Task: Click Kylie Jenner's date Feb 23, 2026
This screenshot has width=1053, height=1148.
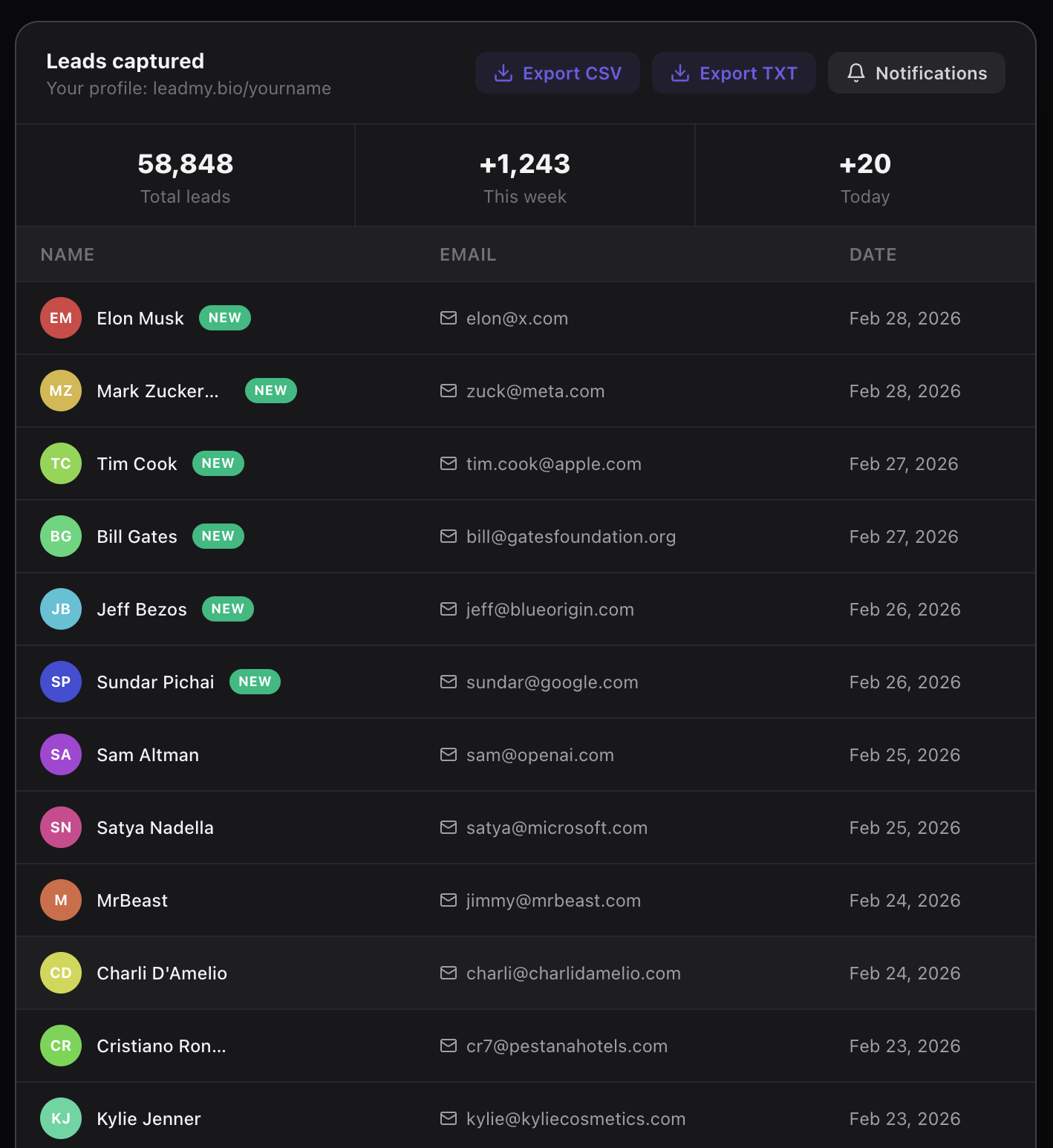Action: click(x=905, y=1119)
